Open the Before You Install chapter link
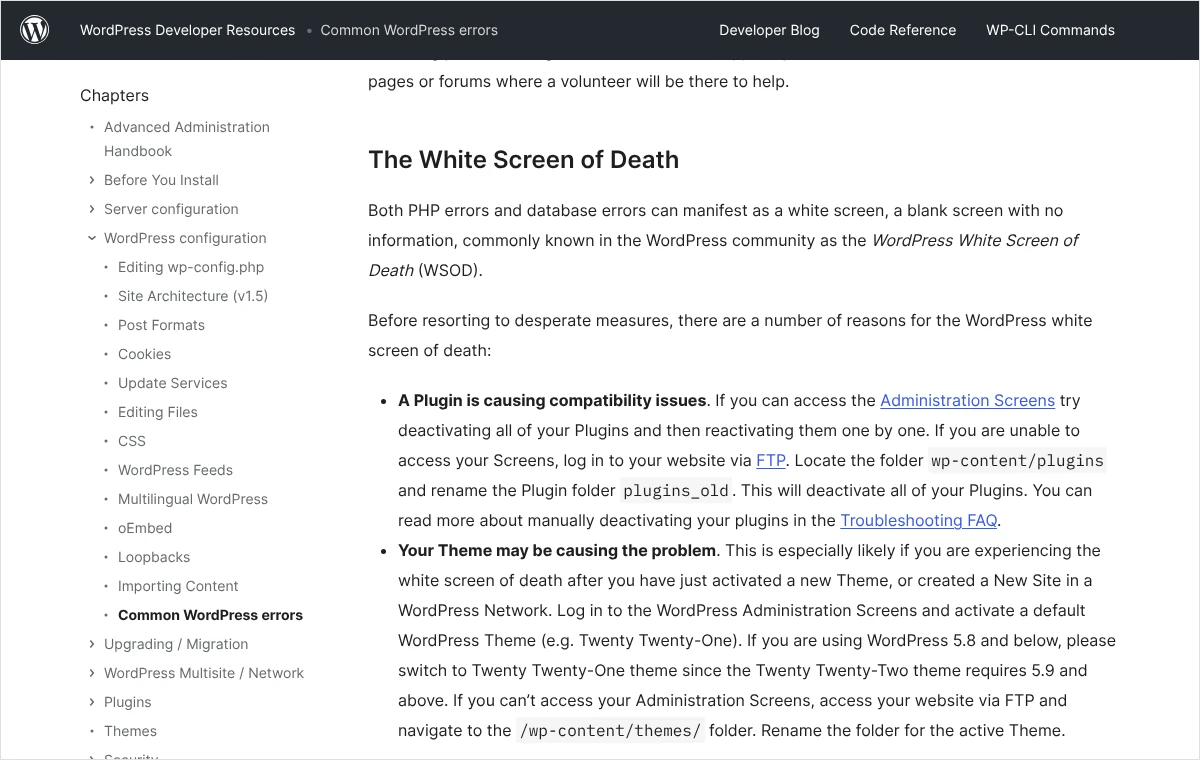Image resolution: width=1200 pixels, height=760 pixels. pyautogui.click(x=161, y=180)
